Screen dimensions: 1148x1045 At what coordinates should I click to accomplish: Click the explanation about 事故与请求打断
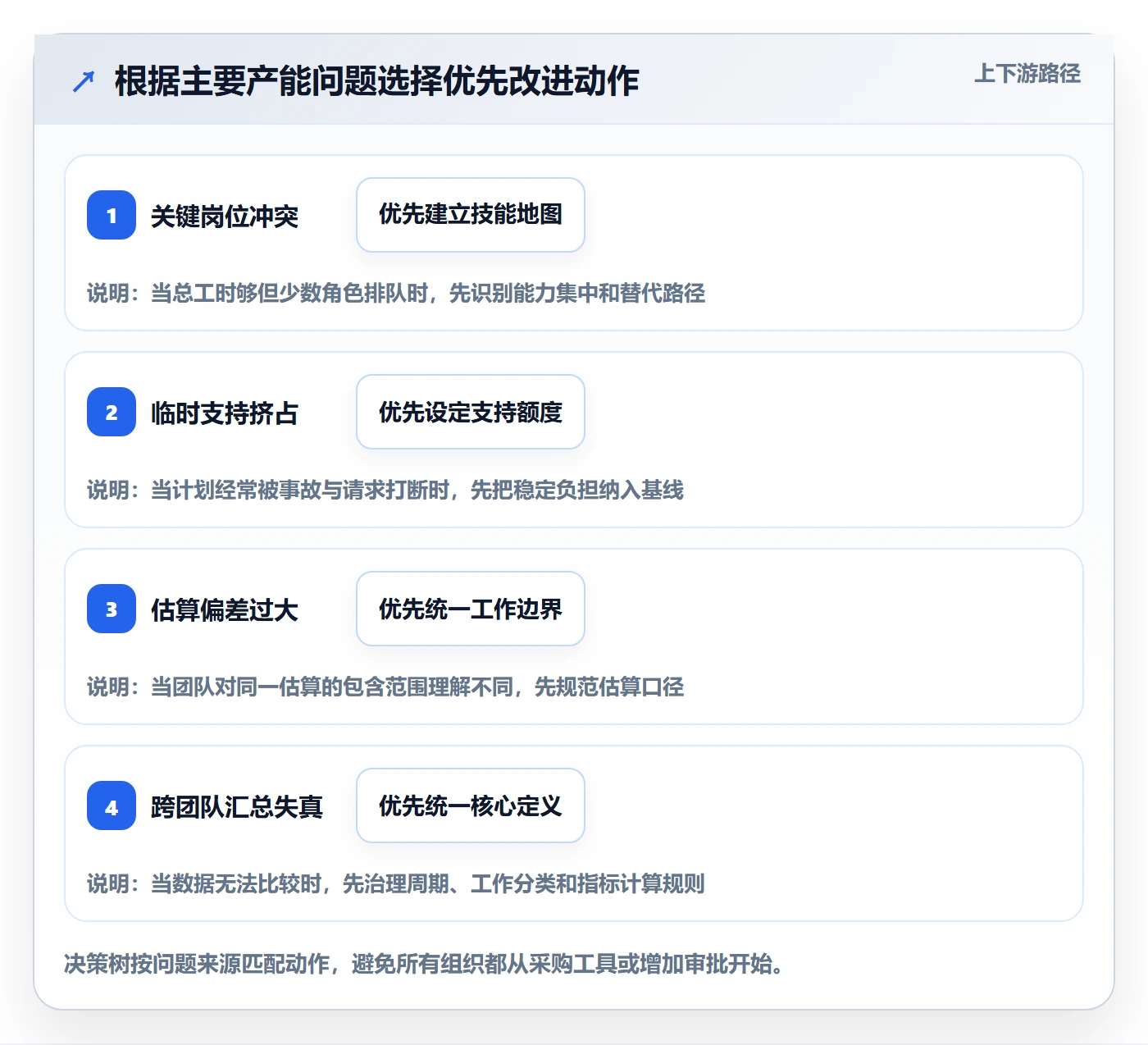385,490
